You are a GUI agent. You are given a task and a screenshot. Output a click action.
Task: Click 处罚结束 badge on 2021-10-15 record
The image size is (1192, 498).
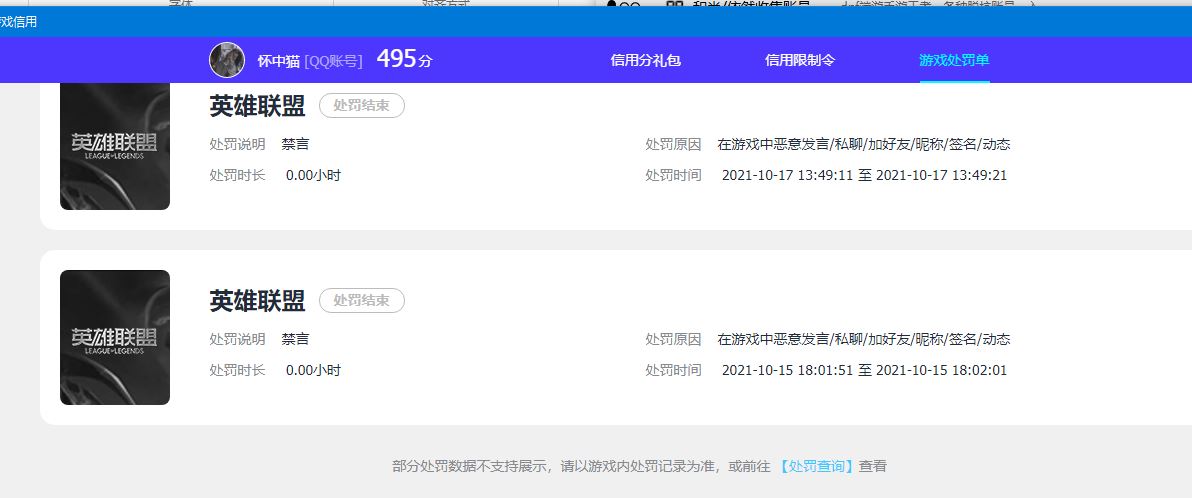[362, 300]
